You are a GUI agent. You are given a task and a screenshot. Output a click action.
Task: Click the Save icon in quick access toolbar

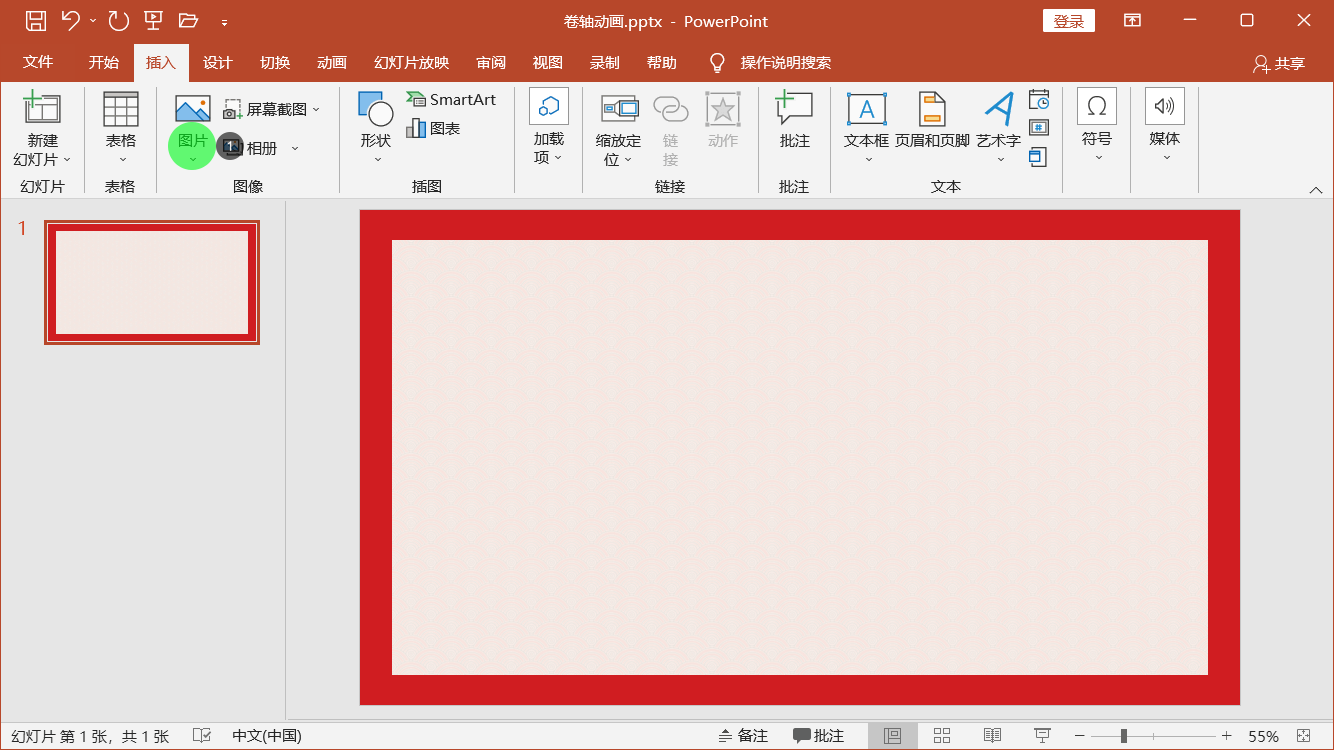pos(36,20)
